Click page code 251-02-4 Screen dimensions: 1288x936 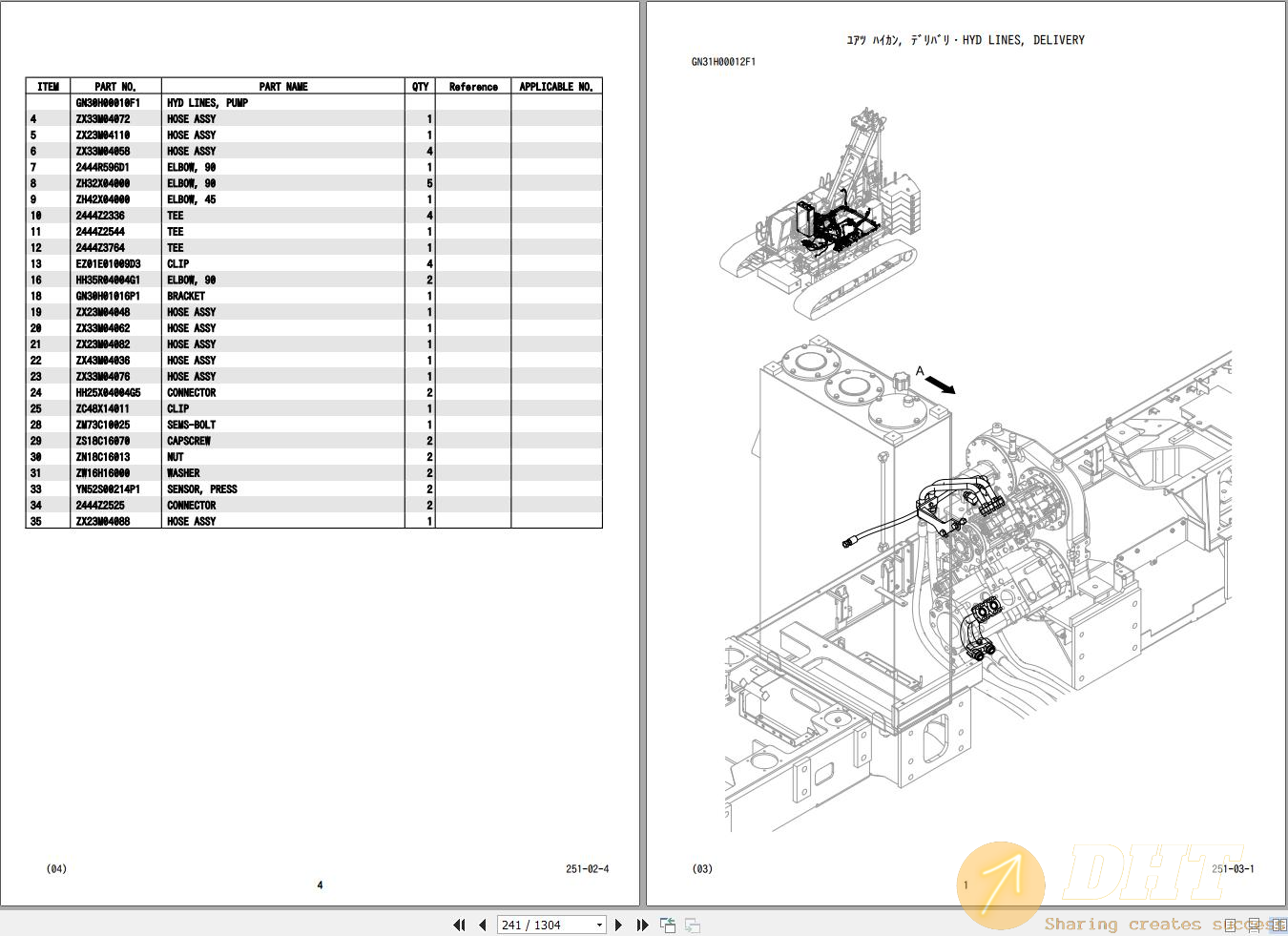click(x=588, y=869)
